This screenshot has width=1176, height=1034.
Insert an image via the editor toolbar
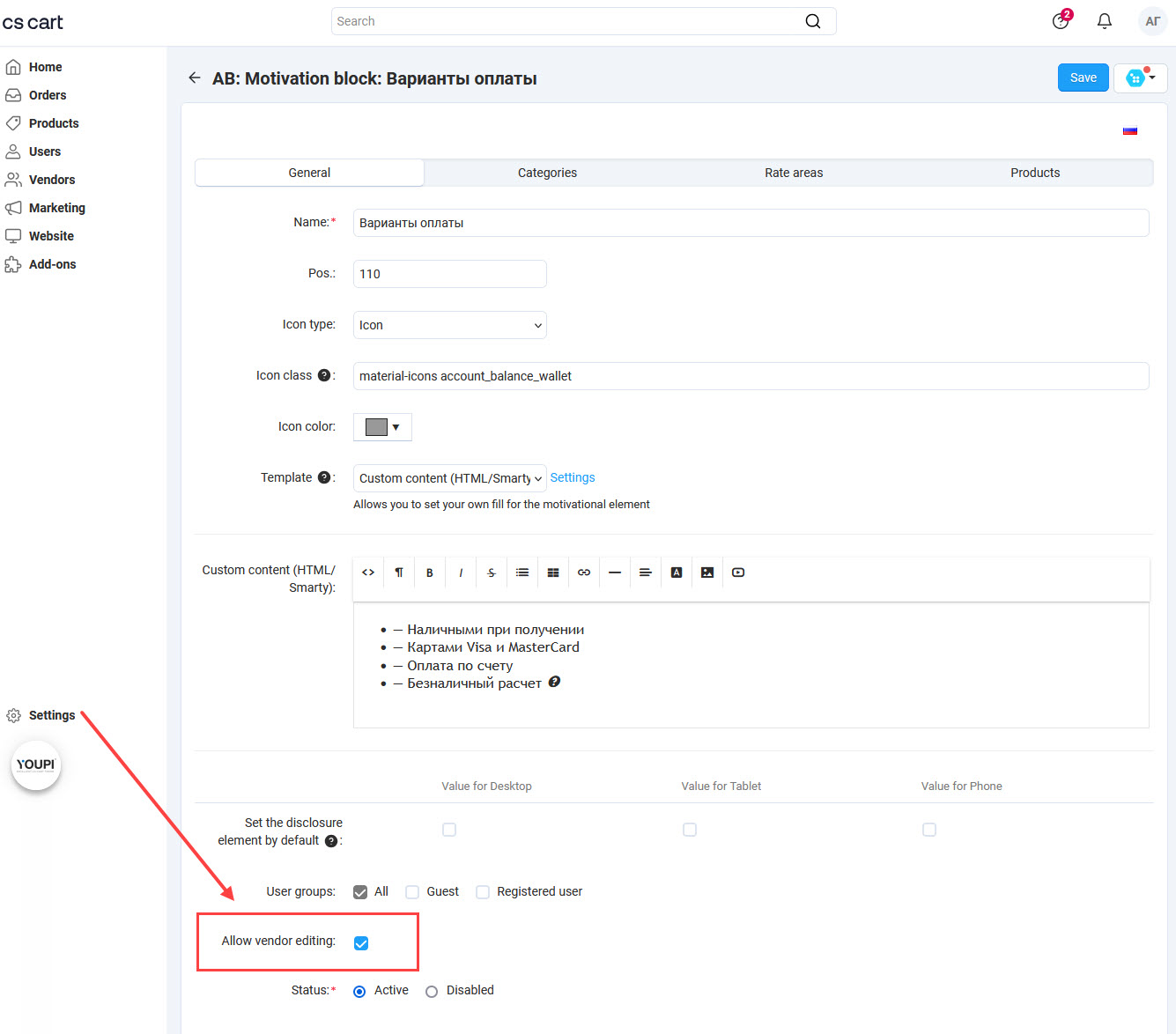[707, 572]
